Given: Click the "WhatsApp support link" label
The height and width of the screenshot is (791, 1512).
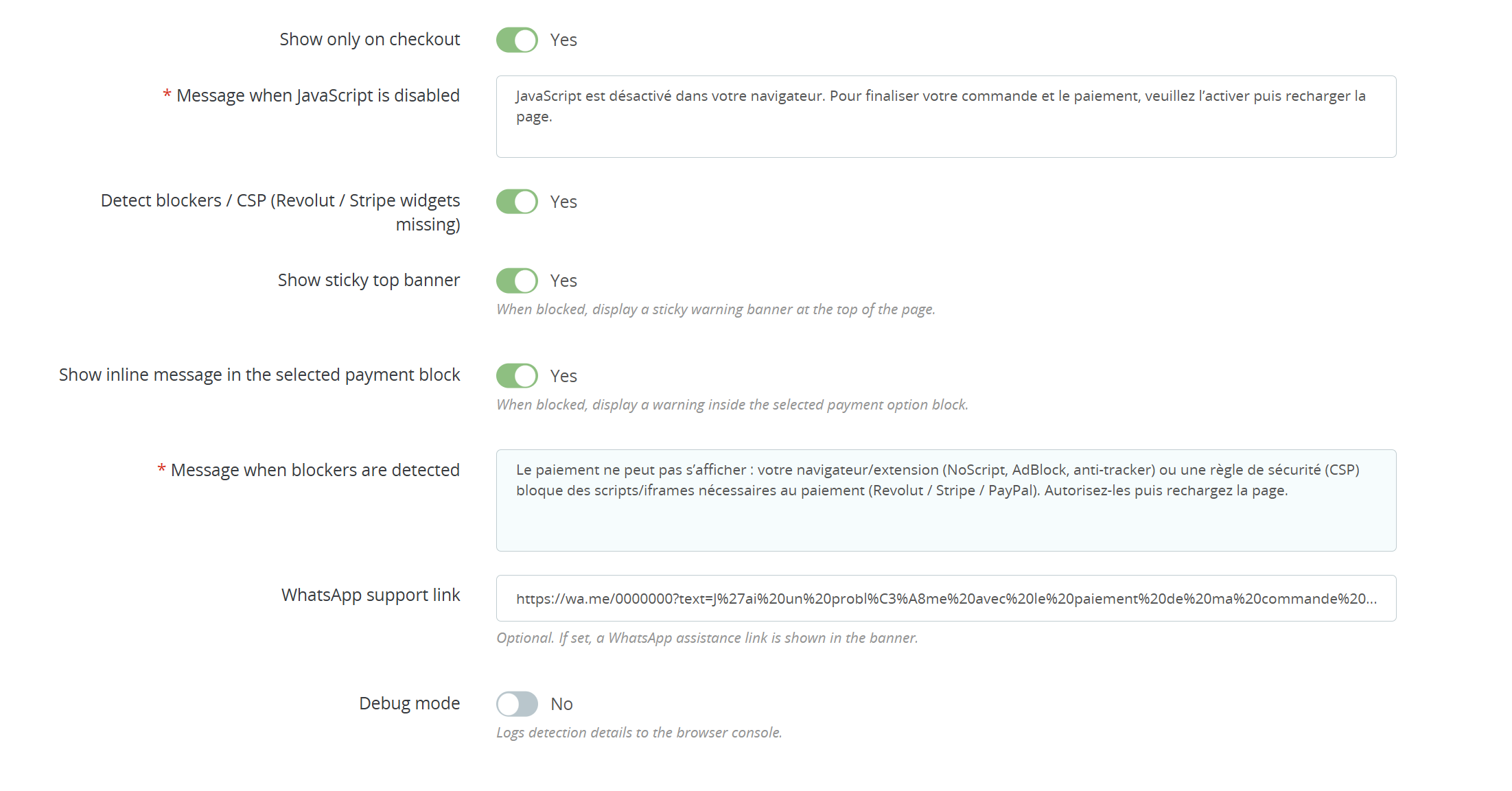Looking at the screenshot, I should point(371,595).
